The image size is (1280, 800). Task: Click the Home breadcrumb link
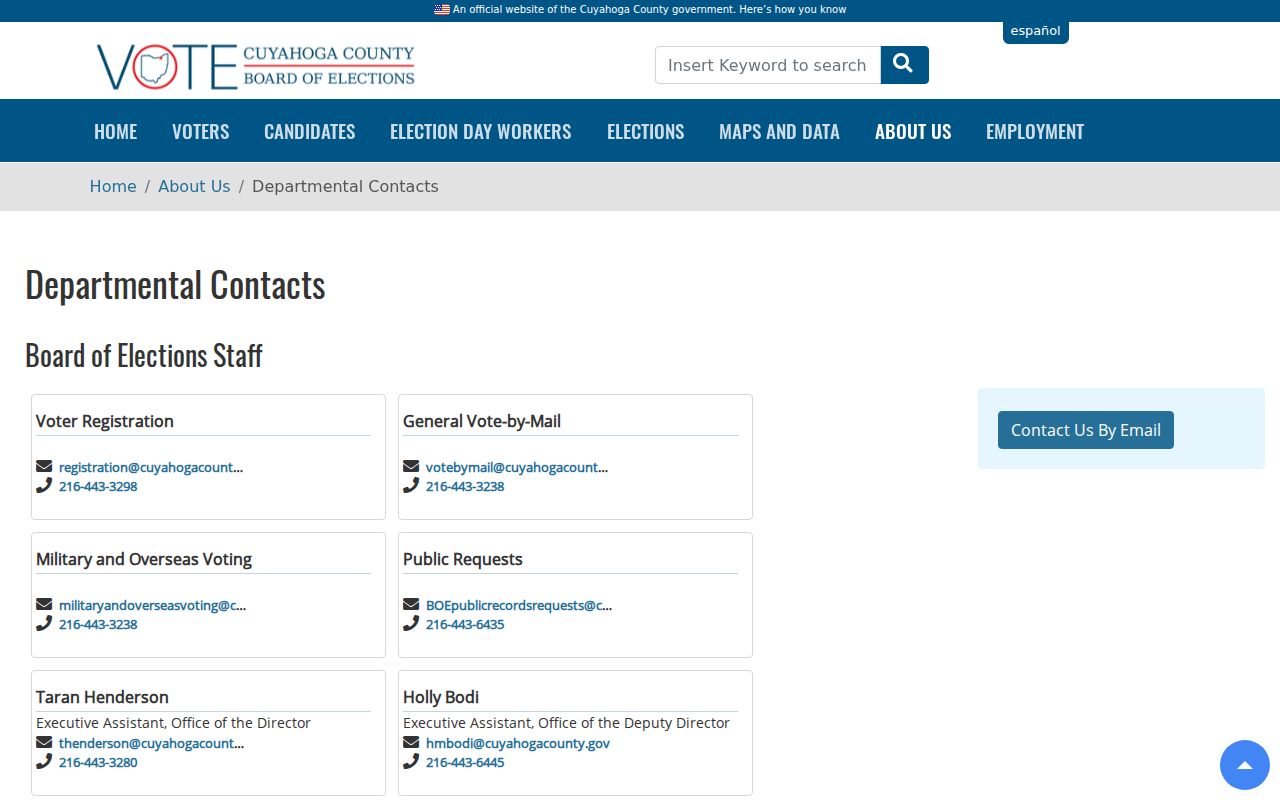pos(113,186)
